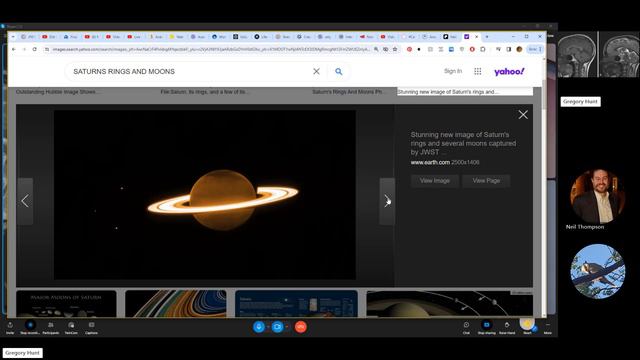
Task: Open the site information icon in address bar
Action: pyautogui.click(x=47, y=49)
